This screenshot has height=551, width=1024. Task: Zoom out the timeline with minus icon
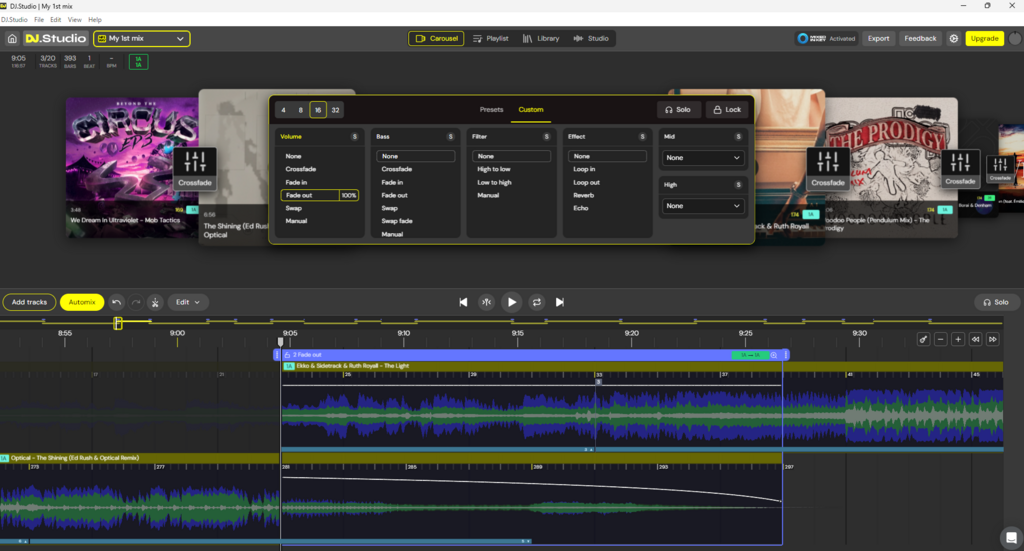940,339
